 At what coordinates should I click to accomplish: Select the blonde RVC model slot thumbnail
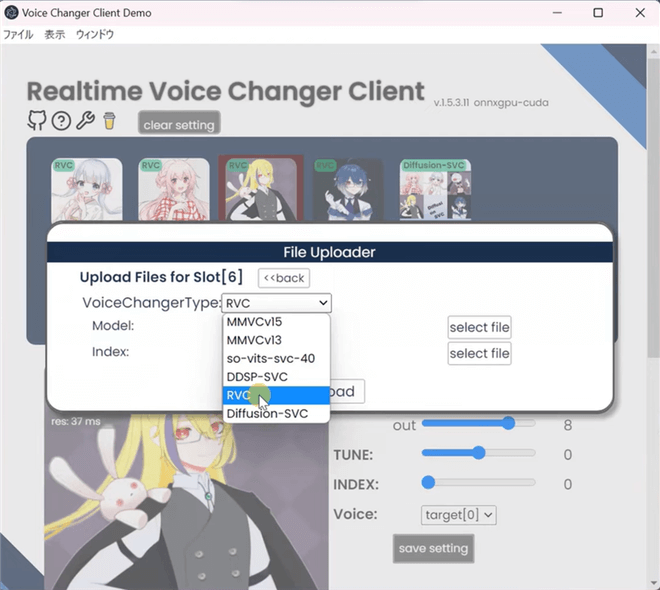pos(261,189)
